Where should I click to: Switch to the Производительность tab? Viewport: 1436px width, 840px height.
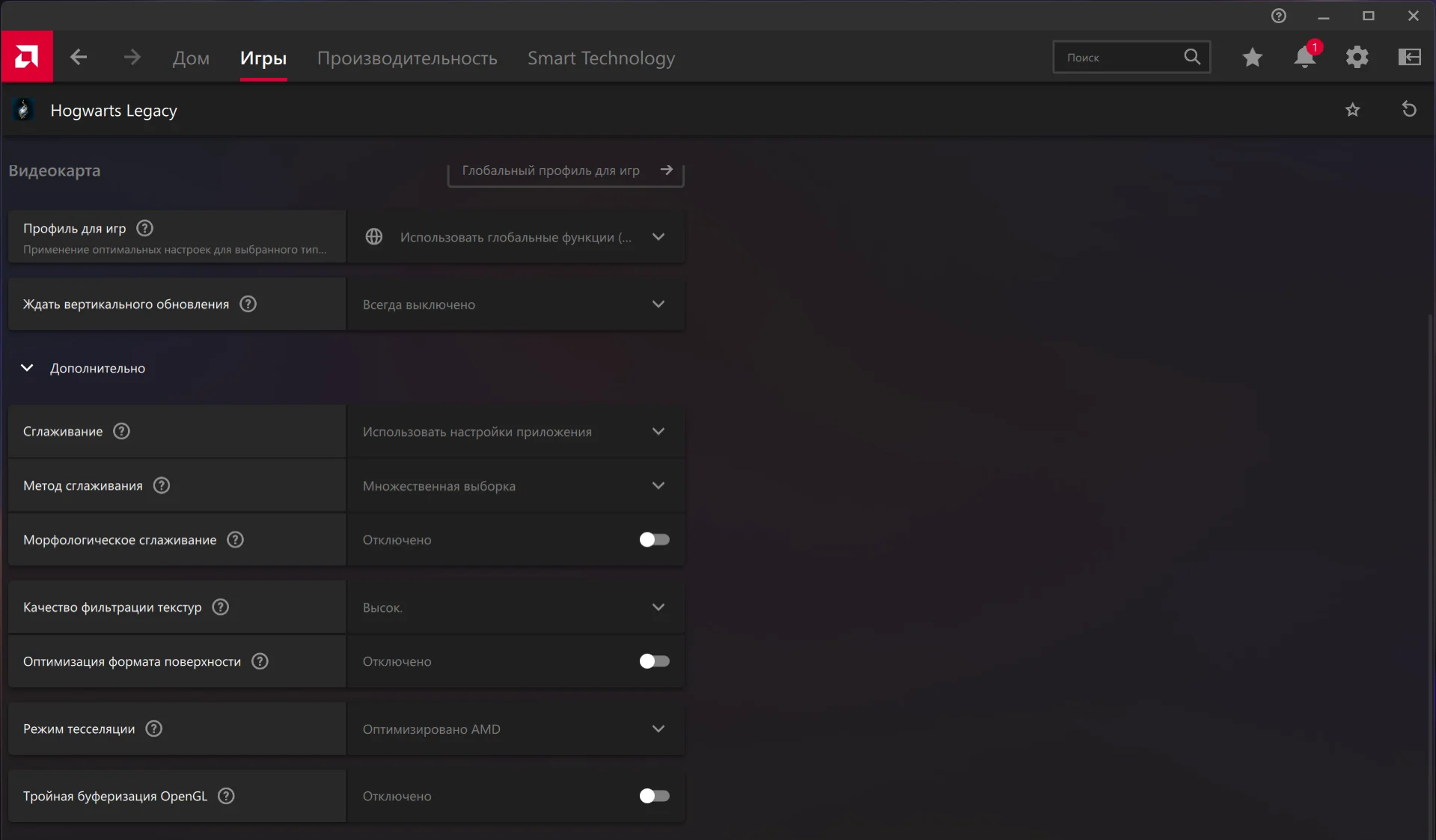pos(407,58)
